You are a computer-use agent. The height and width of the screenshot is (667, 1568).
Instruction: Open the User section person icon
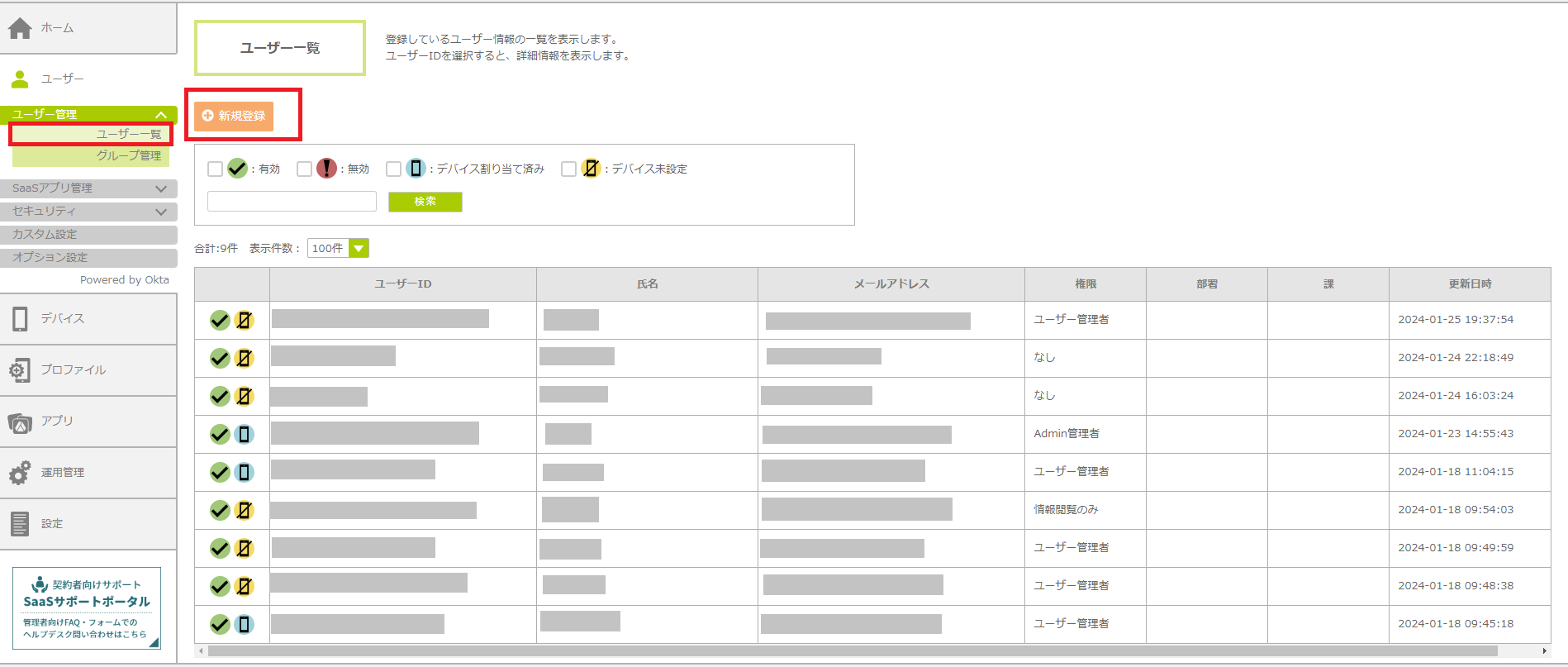[x=20, y=79]
